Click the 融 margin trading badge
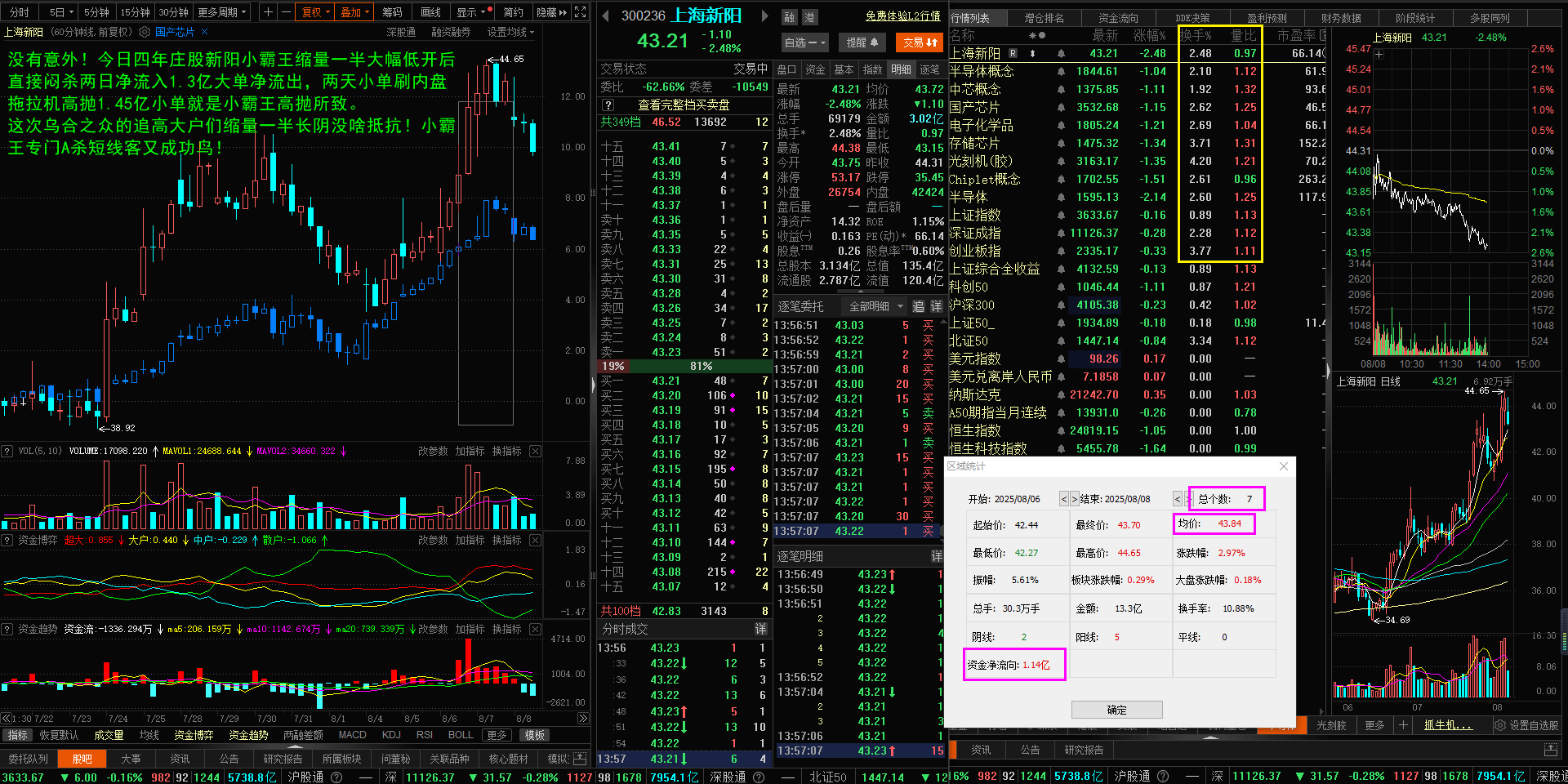Viewport: 1568px width, 784px height. tap(789, 17)
